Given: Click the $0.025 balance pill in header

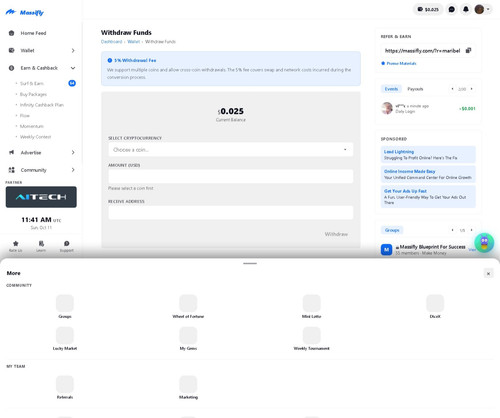Looking at the screenshot, I should [x=428, y=9].
